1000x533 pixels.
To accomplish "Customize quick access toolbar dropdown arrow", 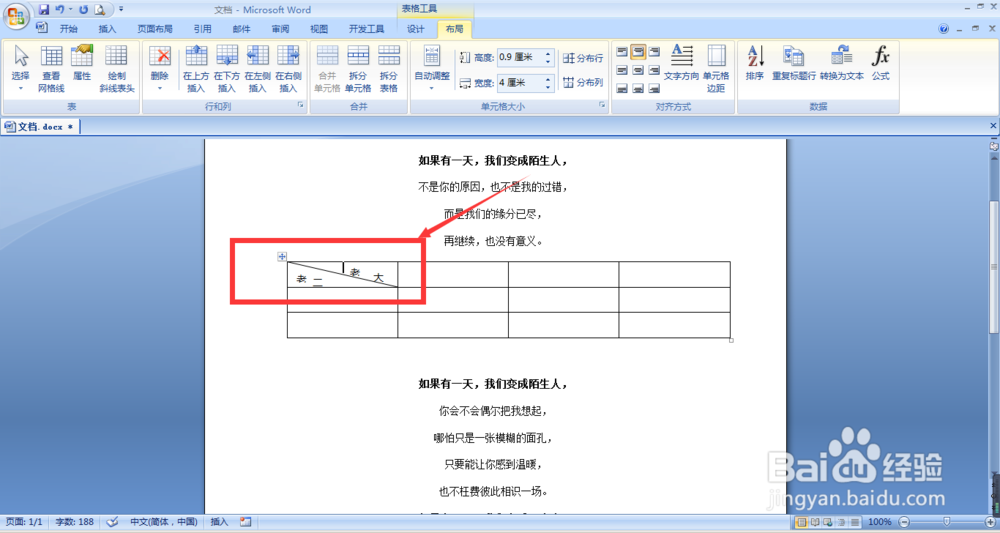I will [x=121, y=10].
